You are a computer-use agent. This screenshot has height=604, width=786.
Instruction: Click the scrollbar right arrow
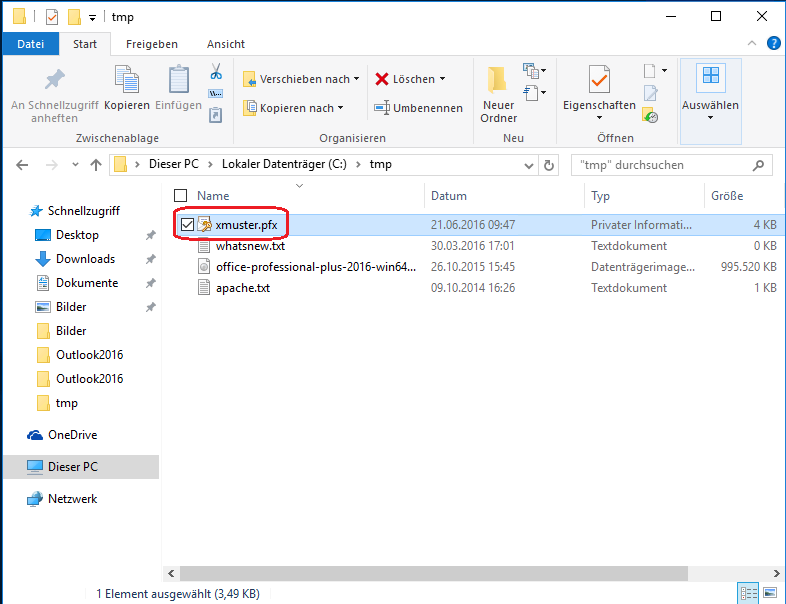coord(776,573)
